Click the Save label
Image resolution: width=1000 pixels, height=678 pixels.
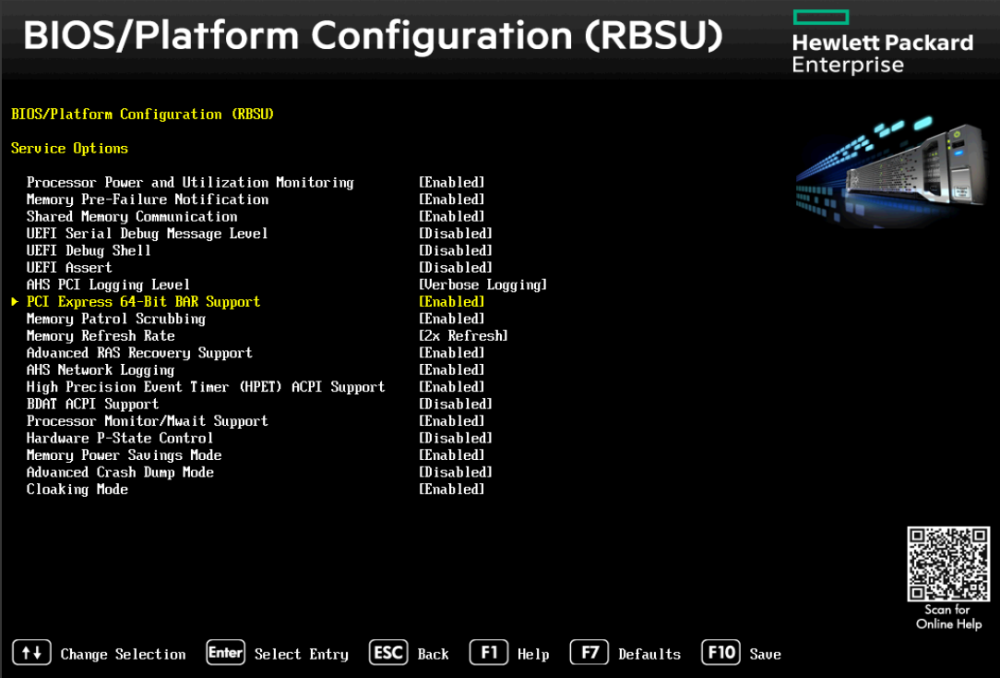click(x=765, y=654)
